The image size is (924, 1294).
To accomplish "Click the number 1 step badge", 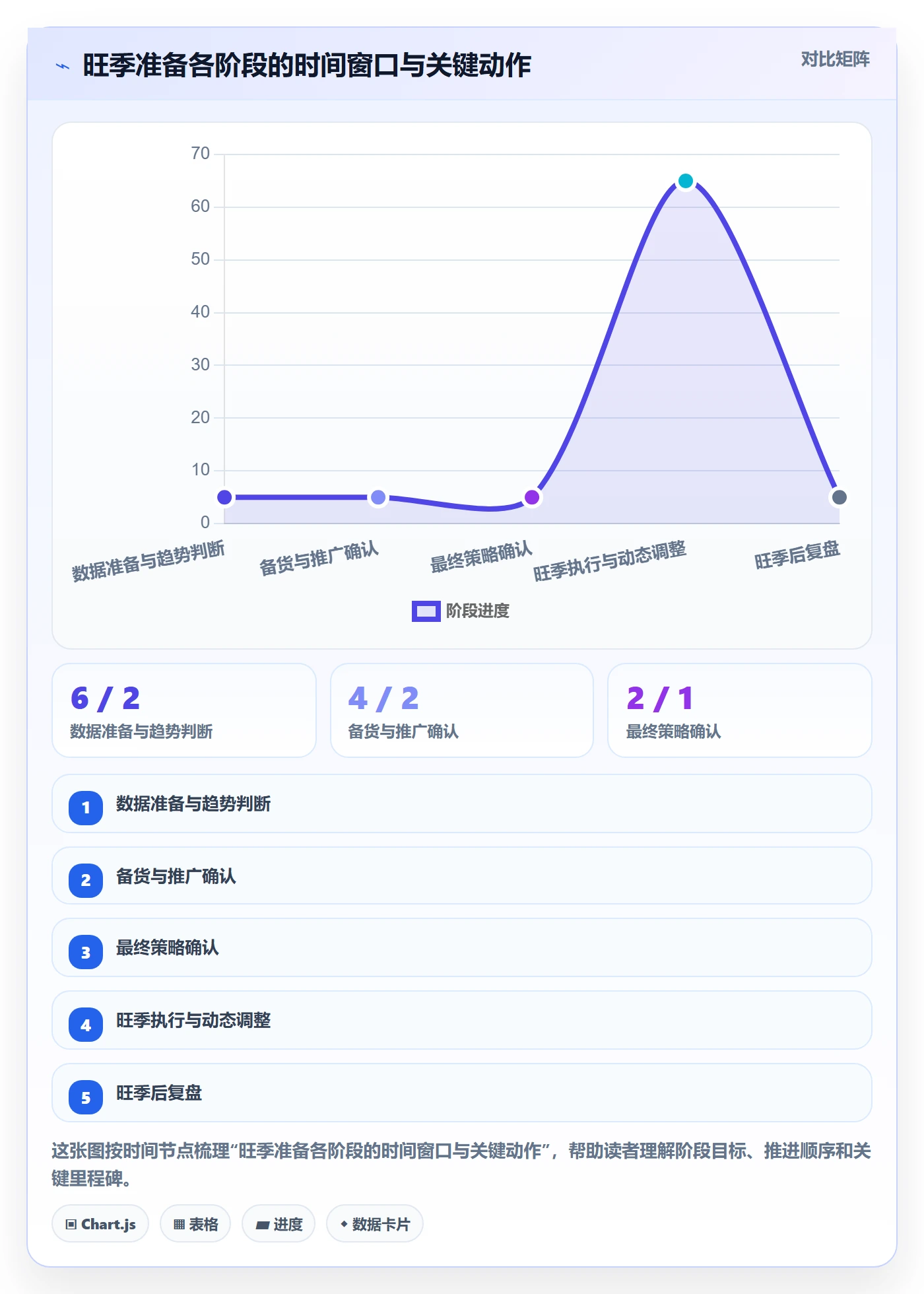I will pos(86,807).
